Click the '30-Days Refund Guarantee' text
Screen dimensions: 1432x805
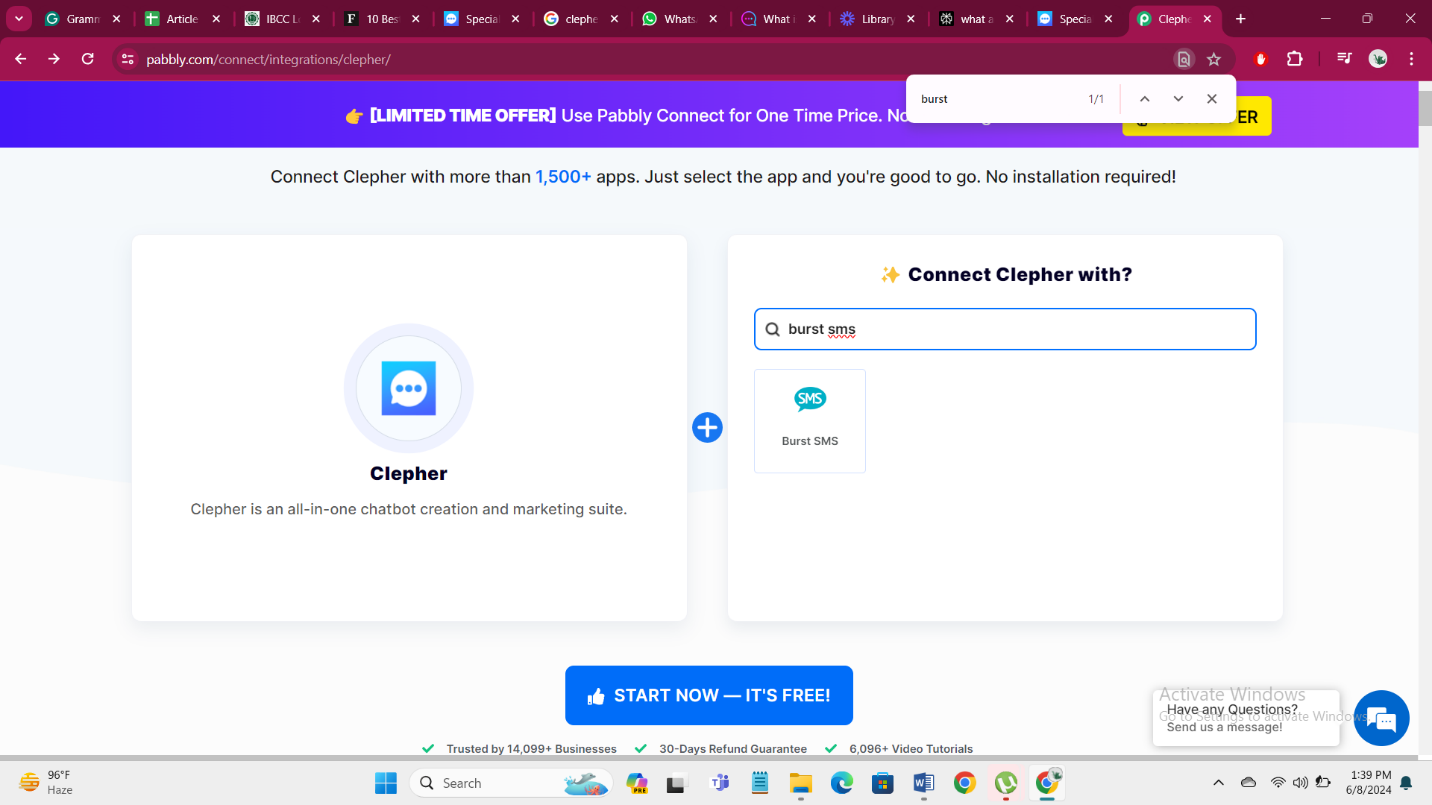[733, 749]
